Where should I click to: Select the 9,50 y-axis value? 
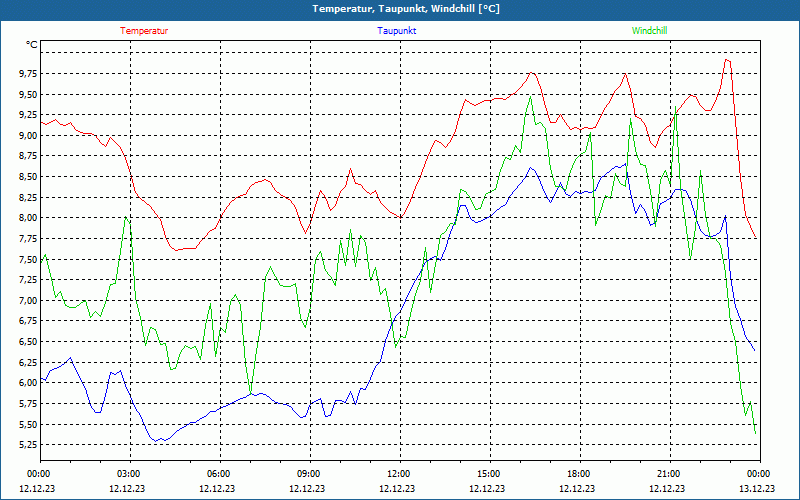click(x=28, y=94)
